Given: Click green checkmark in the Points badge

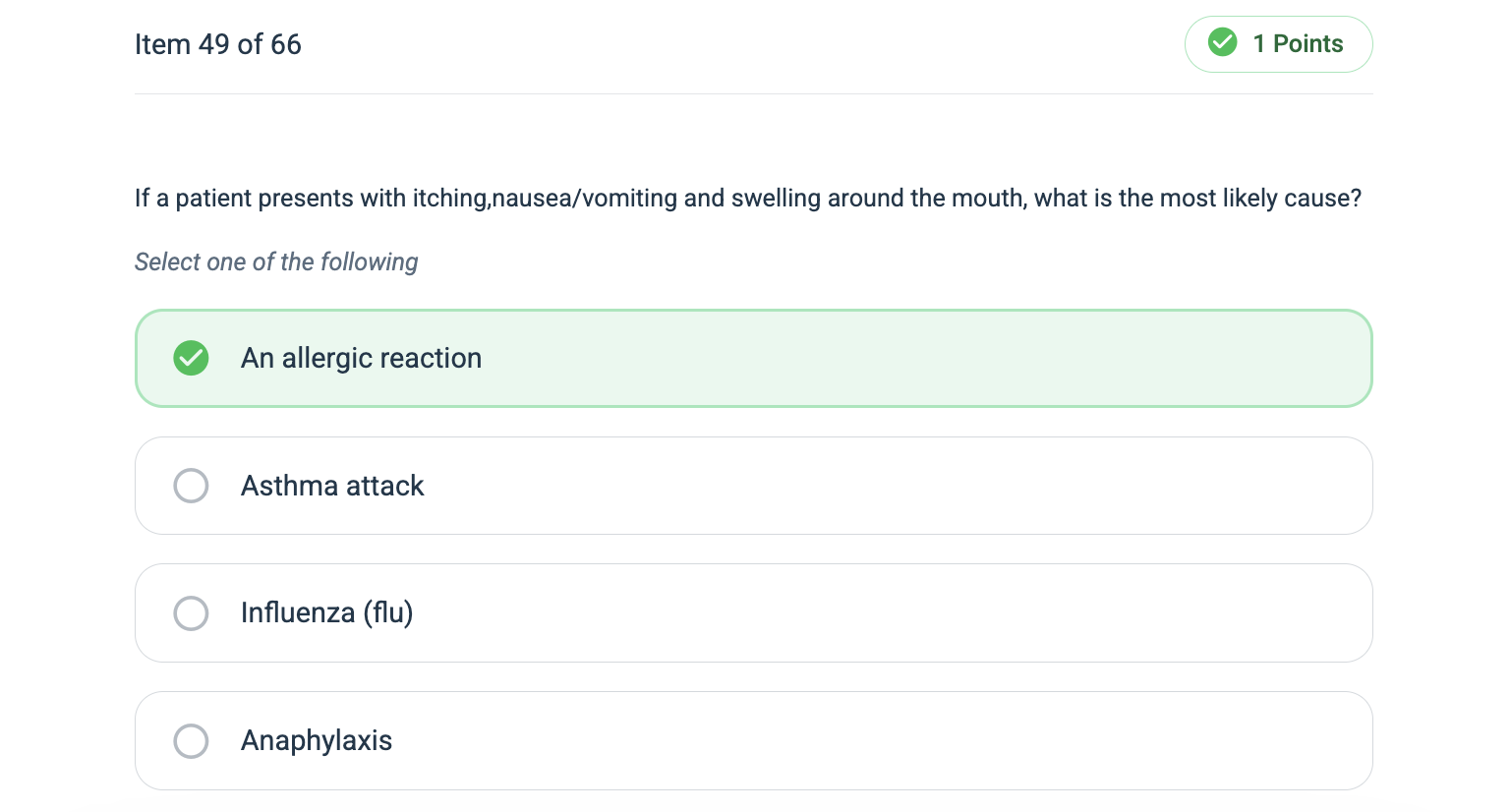Looking at the screenshot, I should (x=1222, y=43).
